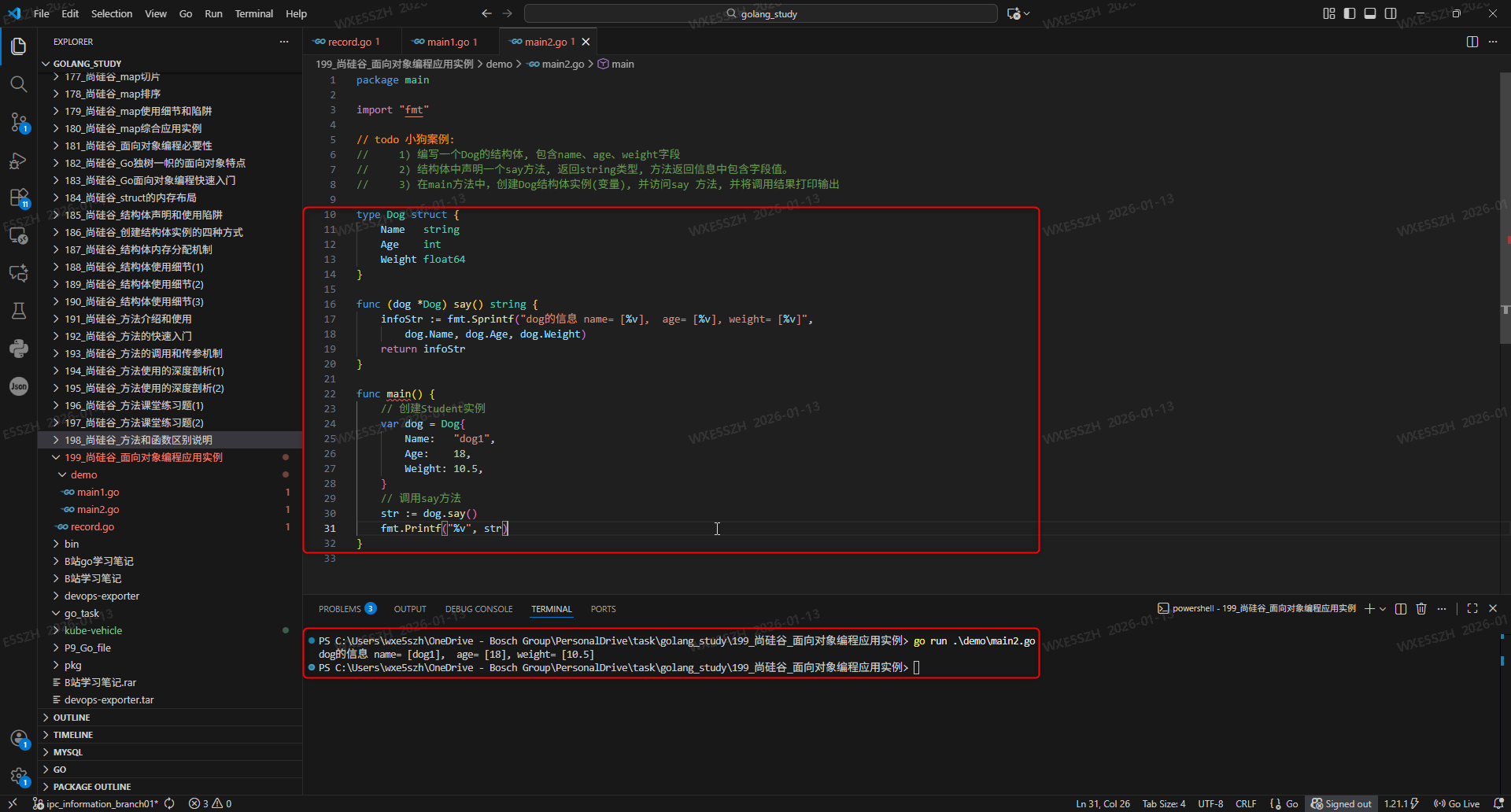Expand the kube-vehicle folder

point(170,630)
